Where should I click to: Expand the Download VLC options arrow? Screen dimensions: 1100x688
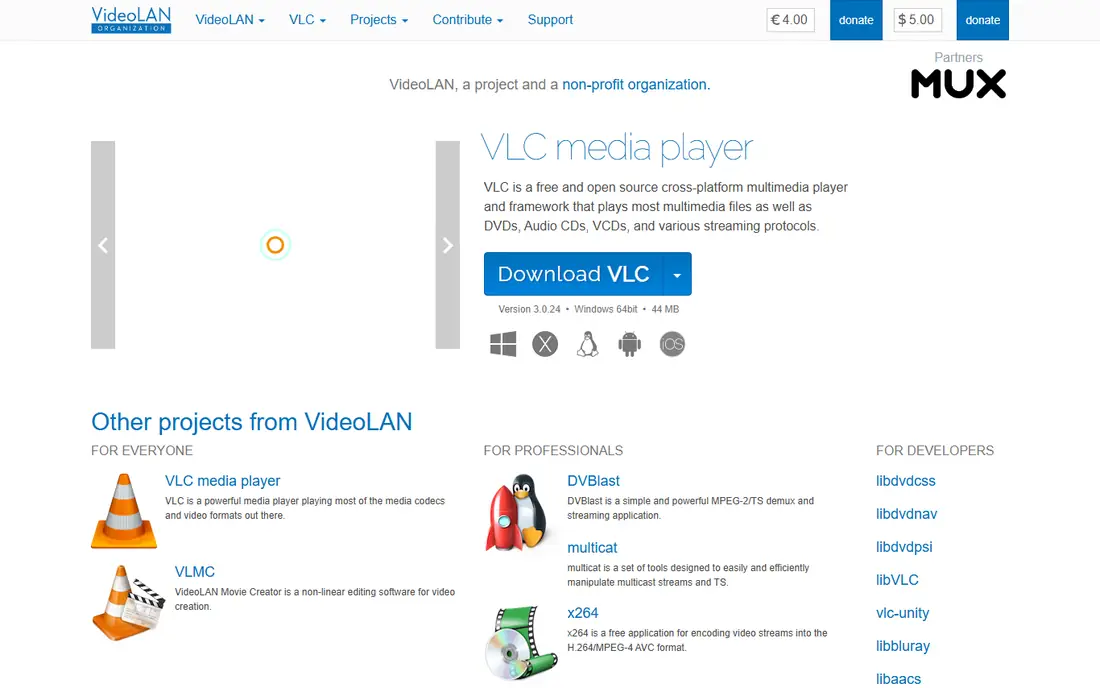pyautogui.click(x=677, y=274)
